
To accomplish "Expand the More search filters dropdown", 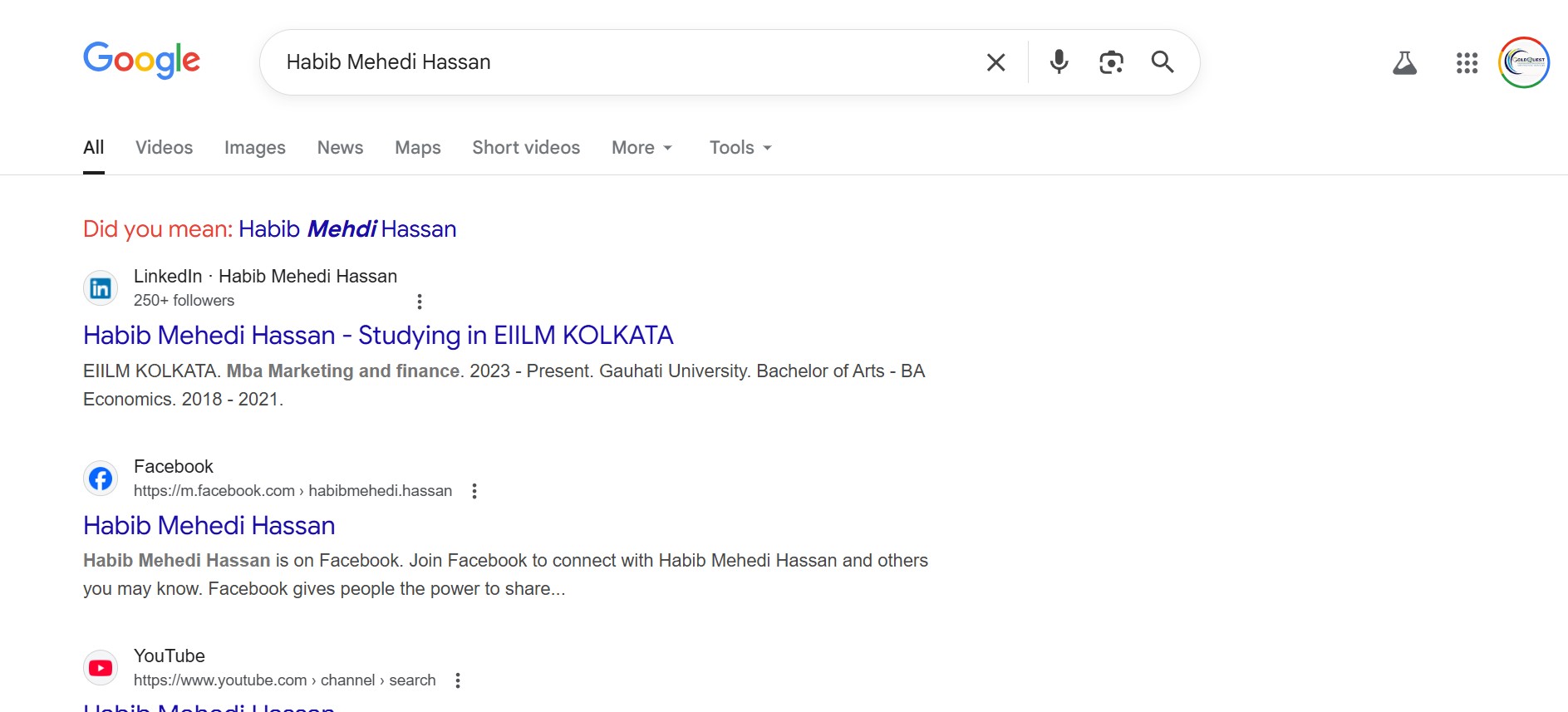I will click(641, 148).
